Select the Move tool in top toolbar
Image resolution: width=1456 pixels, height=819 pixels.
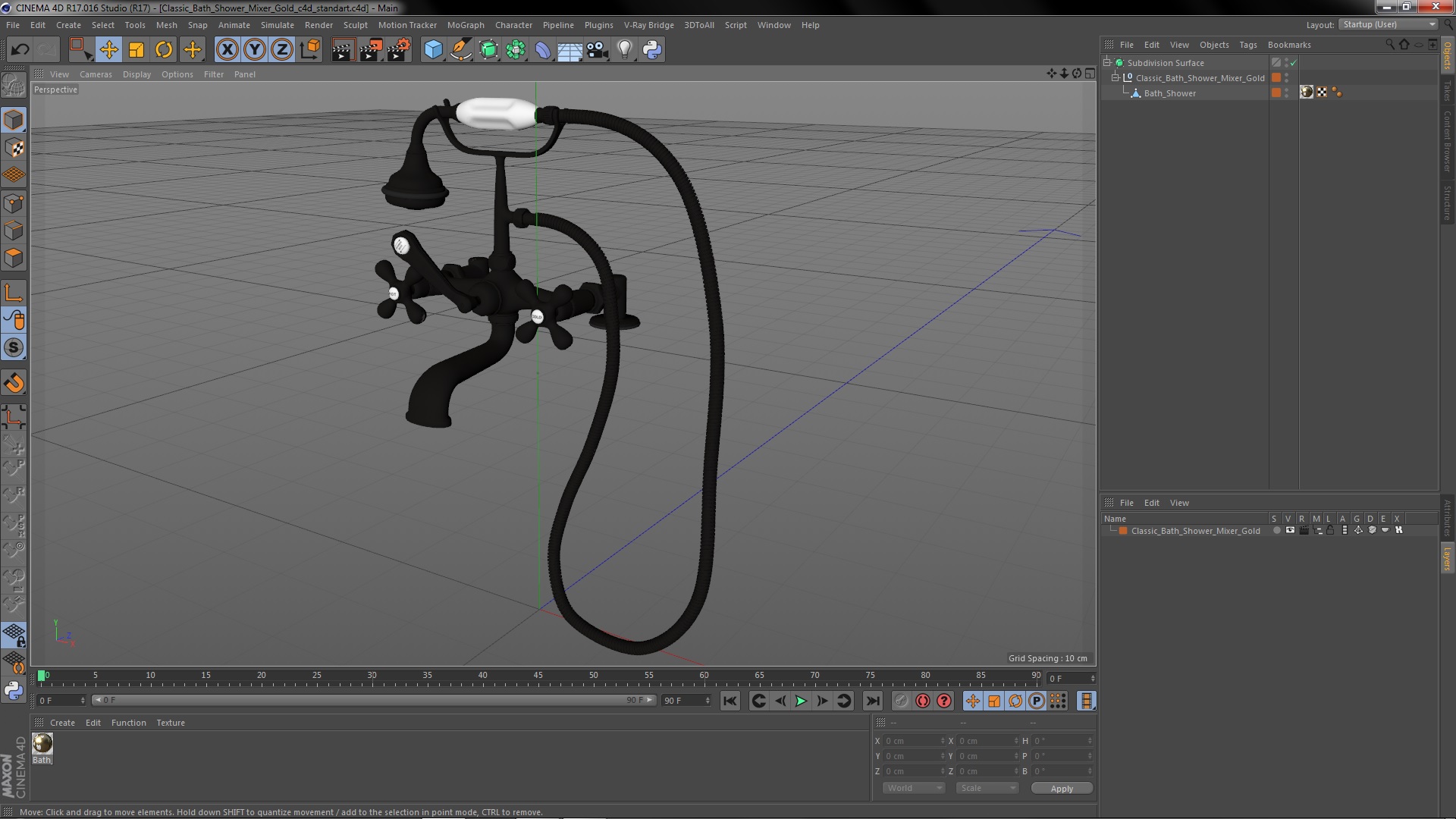[x=108, y=50]
